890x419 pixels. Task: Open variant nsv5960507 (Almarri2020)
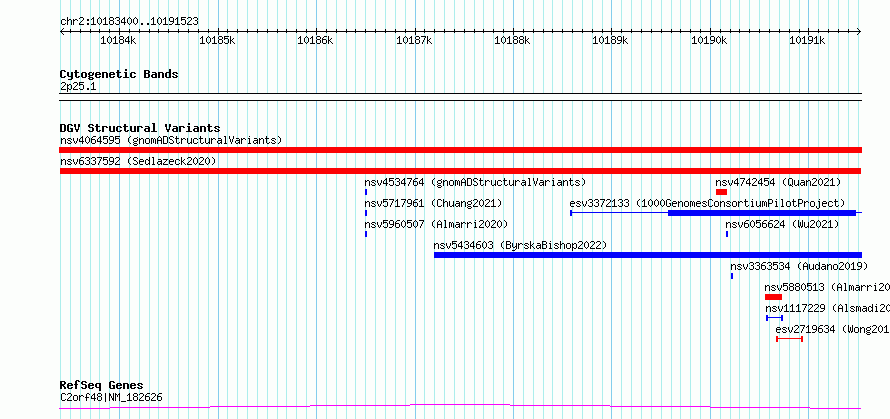coord(436,224)
